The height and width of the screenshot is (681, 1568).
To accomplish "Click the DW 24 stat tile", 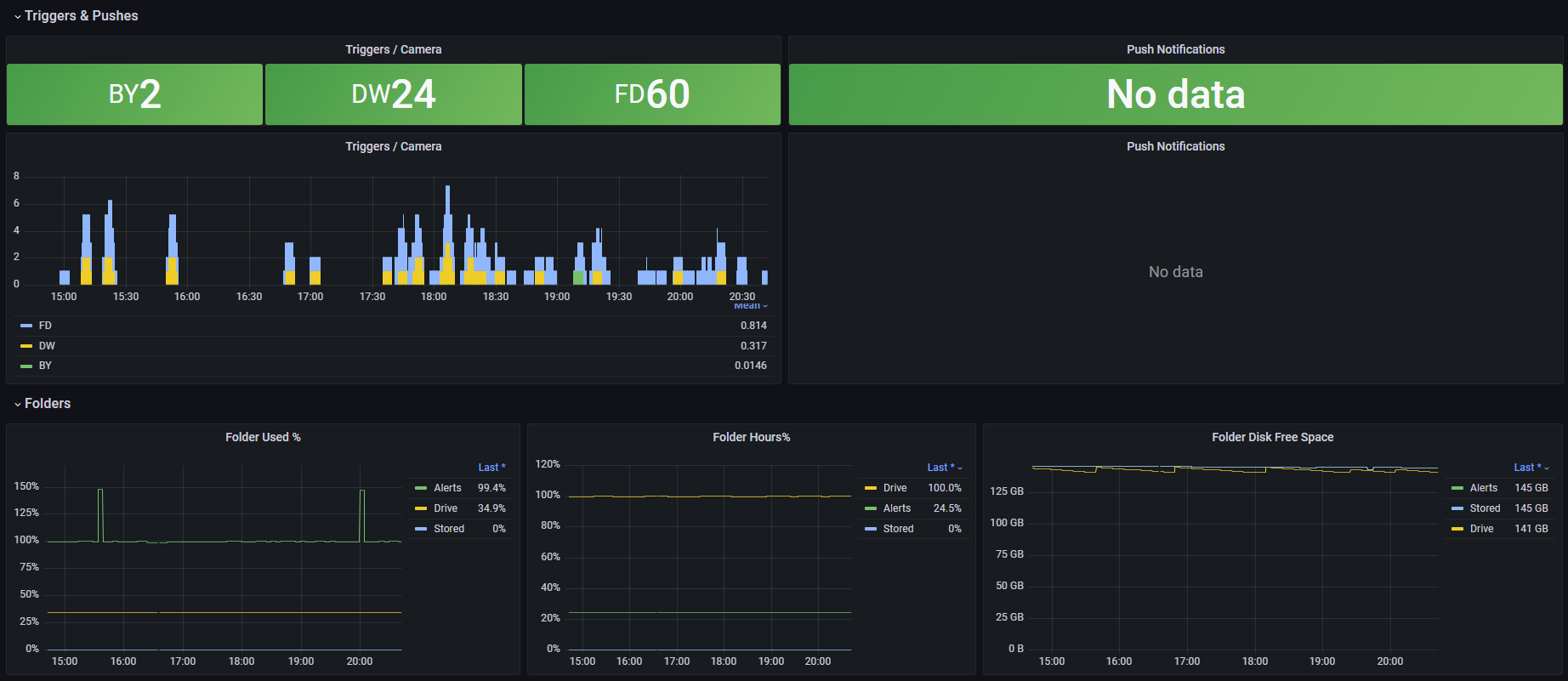I will point(394,94).
